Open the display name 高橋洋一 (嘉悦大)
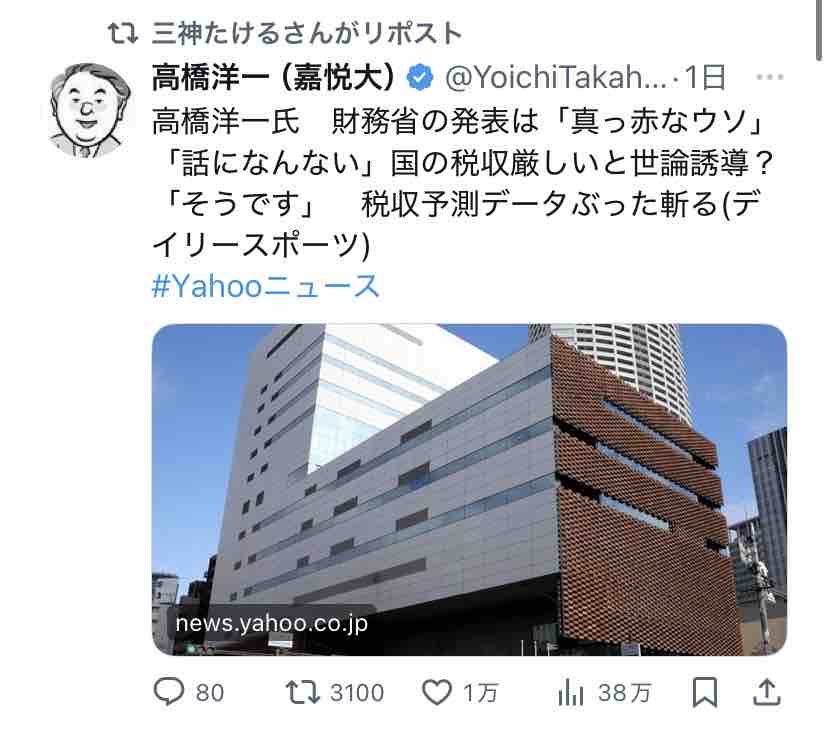 click(x=274, y=78)
